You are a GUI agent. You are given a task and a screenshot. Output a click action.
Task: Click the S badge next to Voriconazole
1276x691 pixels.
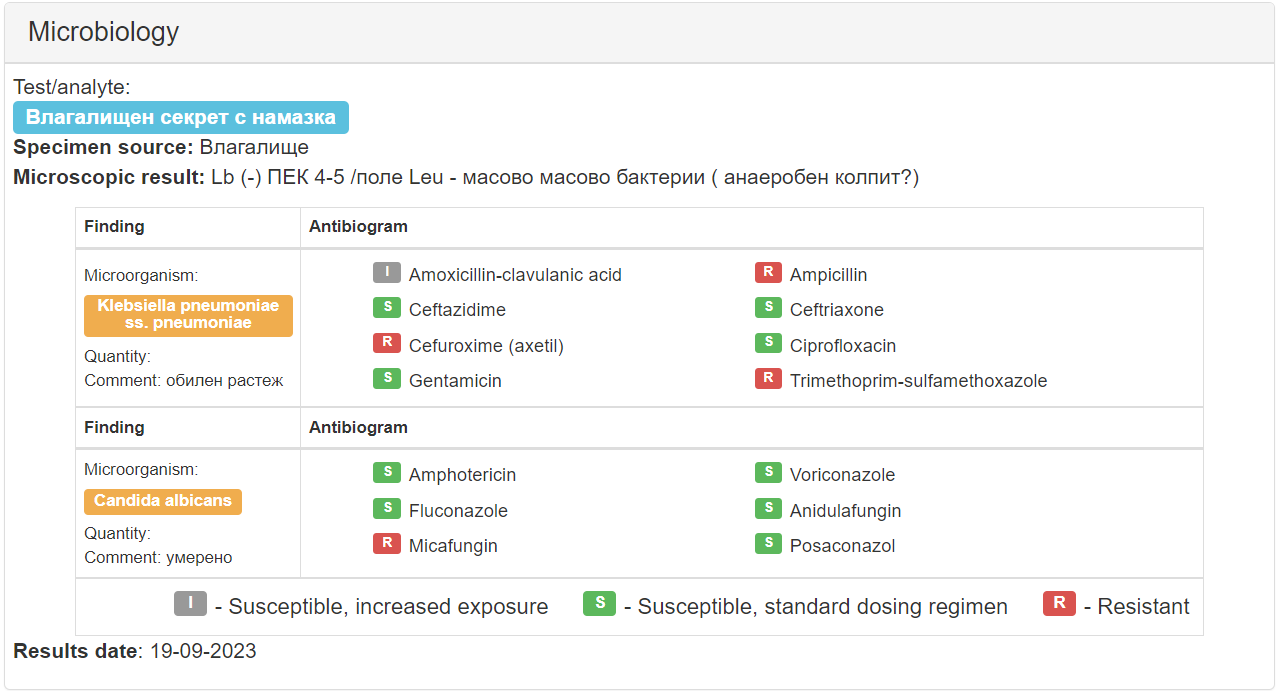click(x=768, y=473)
